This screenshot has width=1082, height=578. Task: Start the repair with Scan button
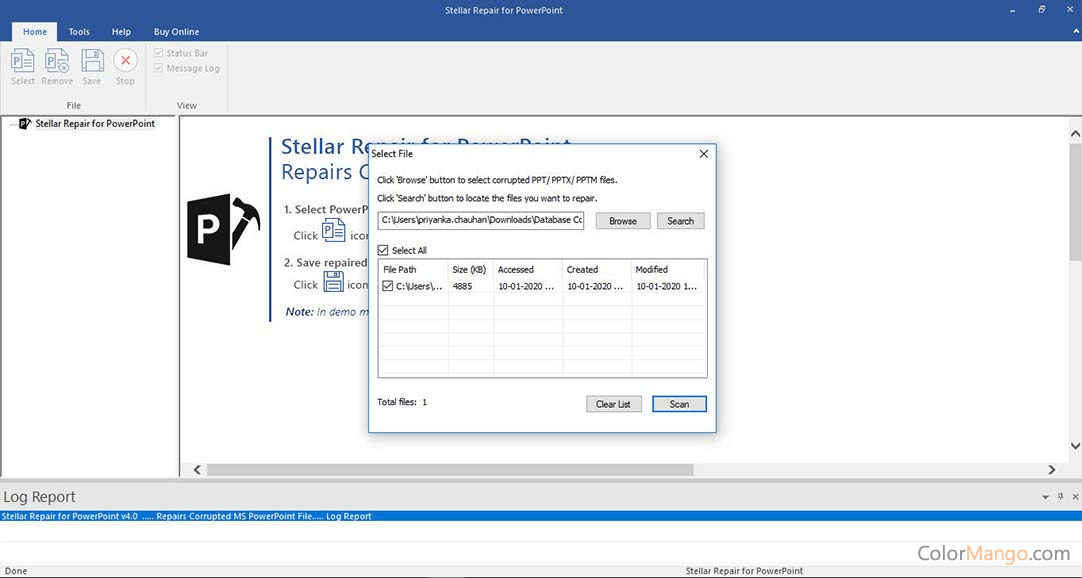679,404
